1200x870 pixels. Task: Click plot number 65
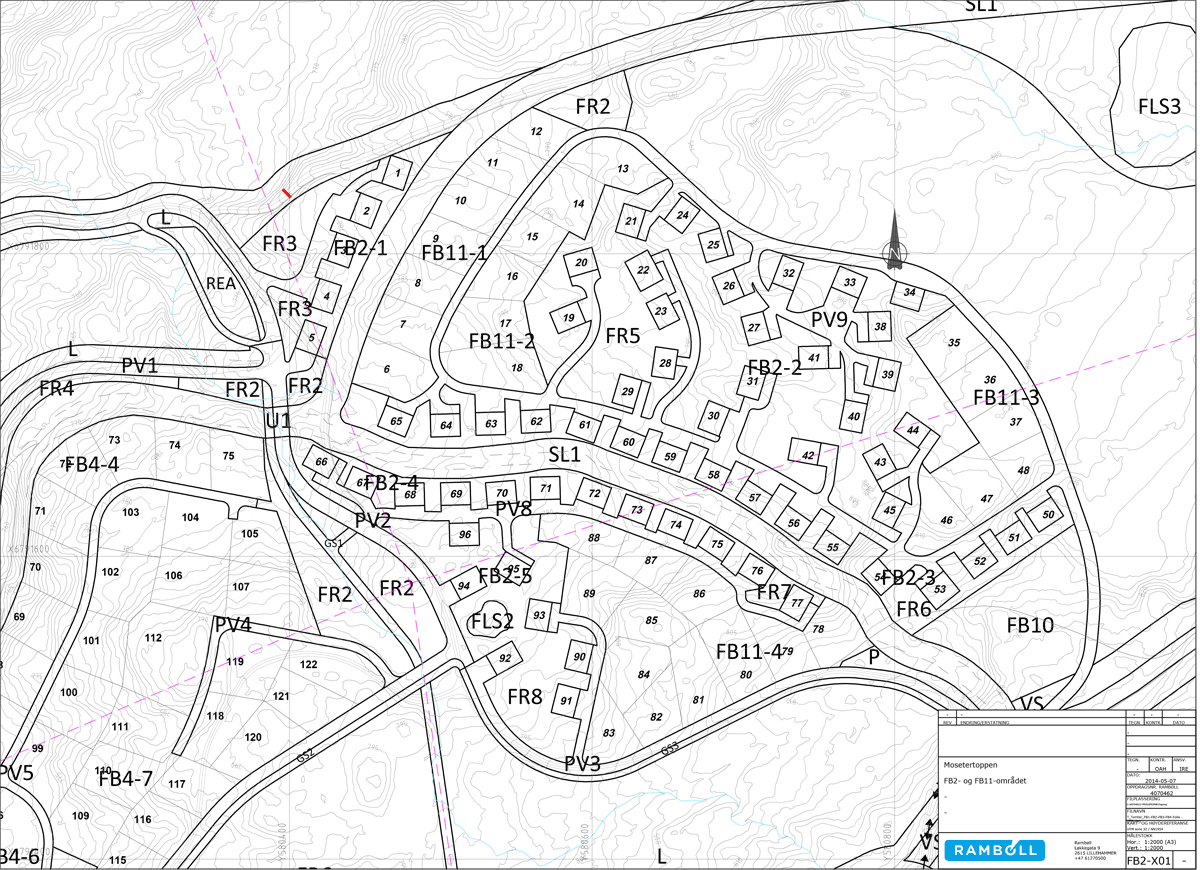pos(396,421)
